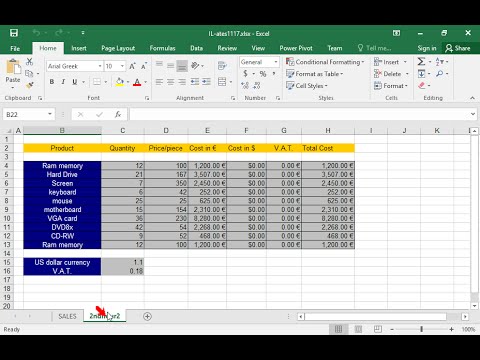This screenshot has width=480, height=360.
Task: Toggle Bold formatting
Action: pos(52,82)
